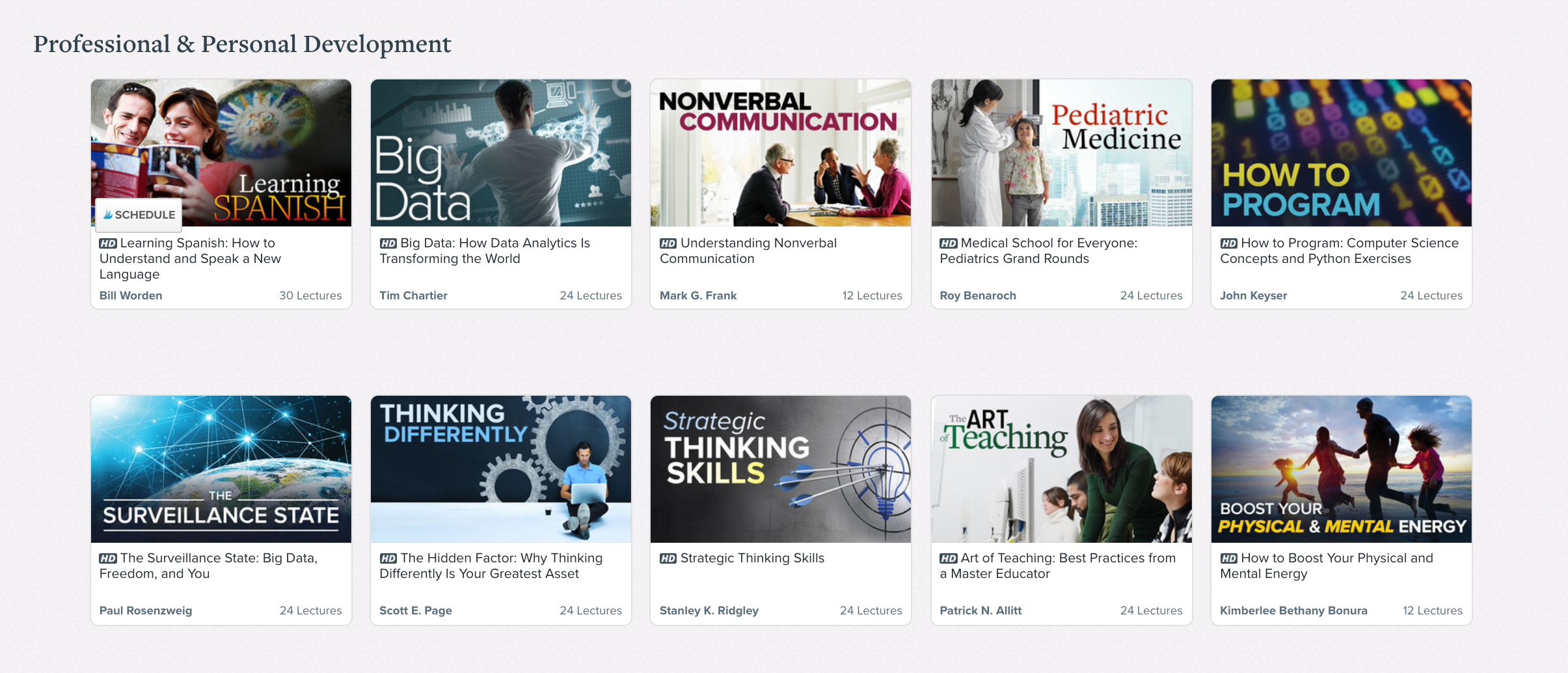Open 'Medical School for Everyone' title link
Image resolution: width=1568 pixels, height=673 pixels.
[x=1039, y=251]
